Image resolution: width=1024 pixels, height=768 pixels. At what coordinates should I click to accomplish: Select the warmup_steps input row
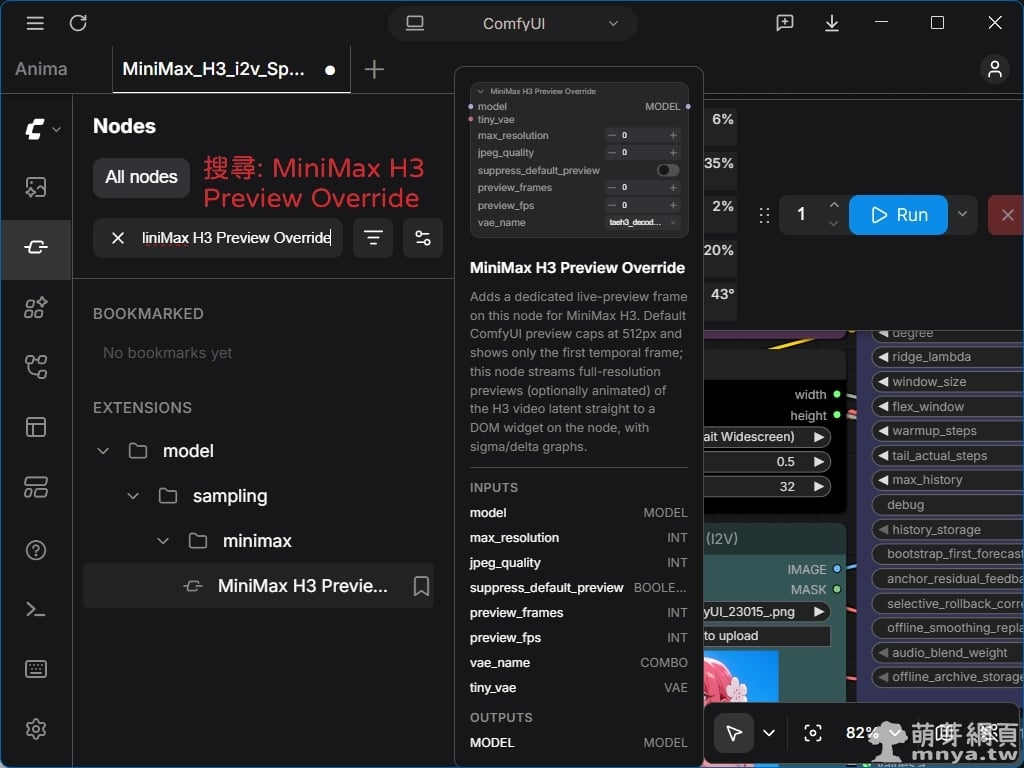(x=947, y=431)
